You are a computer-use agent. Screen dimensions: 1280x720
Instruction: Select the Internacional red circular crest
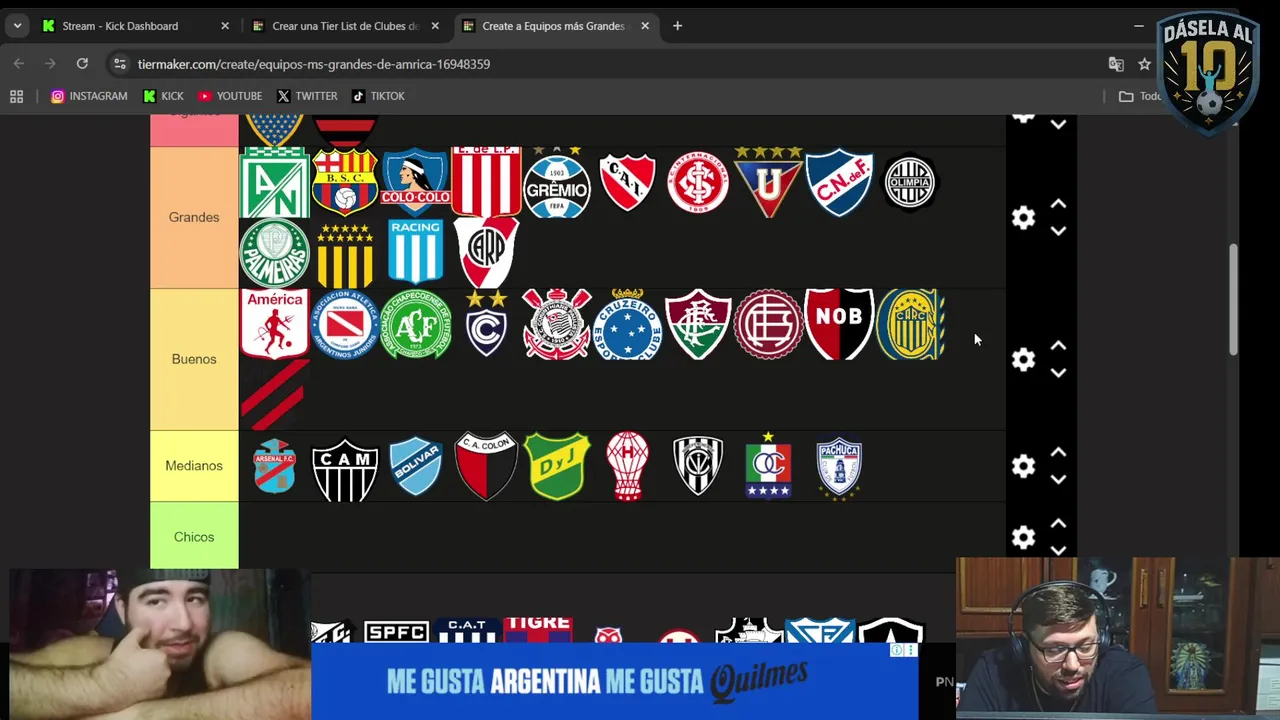pyautogui.click(x=698, y=182)
